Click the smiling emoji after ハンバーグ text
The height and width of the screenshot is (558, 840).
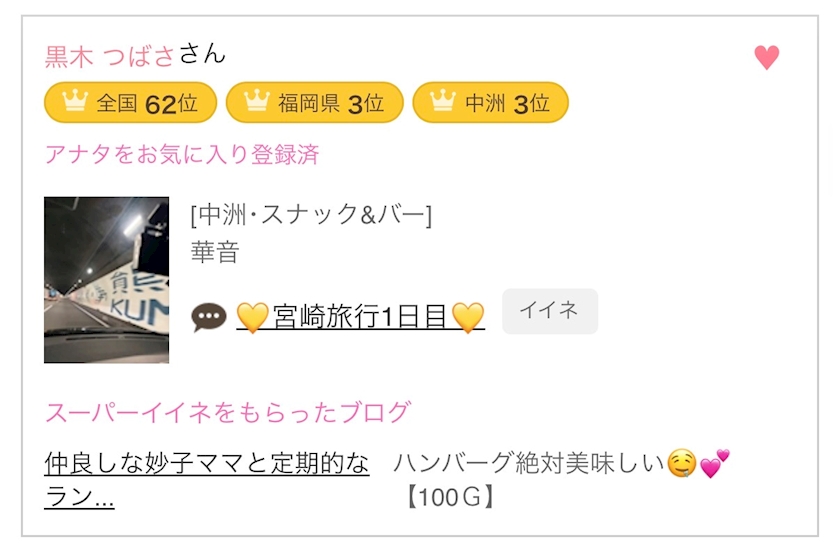pyautogui.click(x=682, y=465)
